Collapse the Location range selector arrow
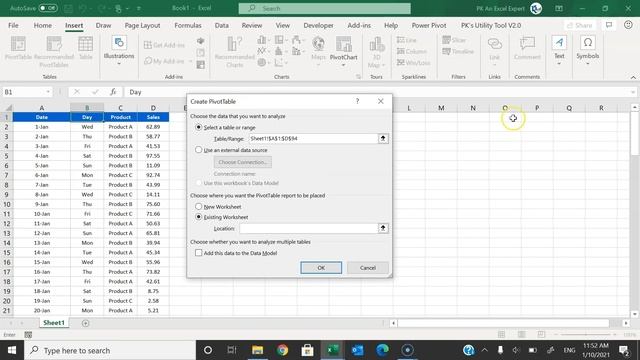Image resolution: width=640 pixels, height=360 pixels. coord(383,228)
